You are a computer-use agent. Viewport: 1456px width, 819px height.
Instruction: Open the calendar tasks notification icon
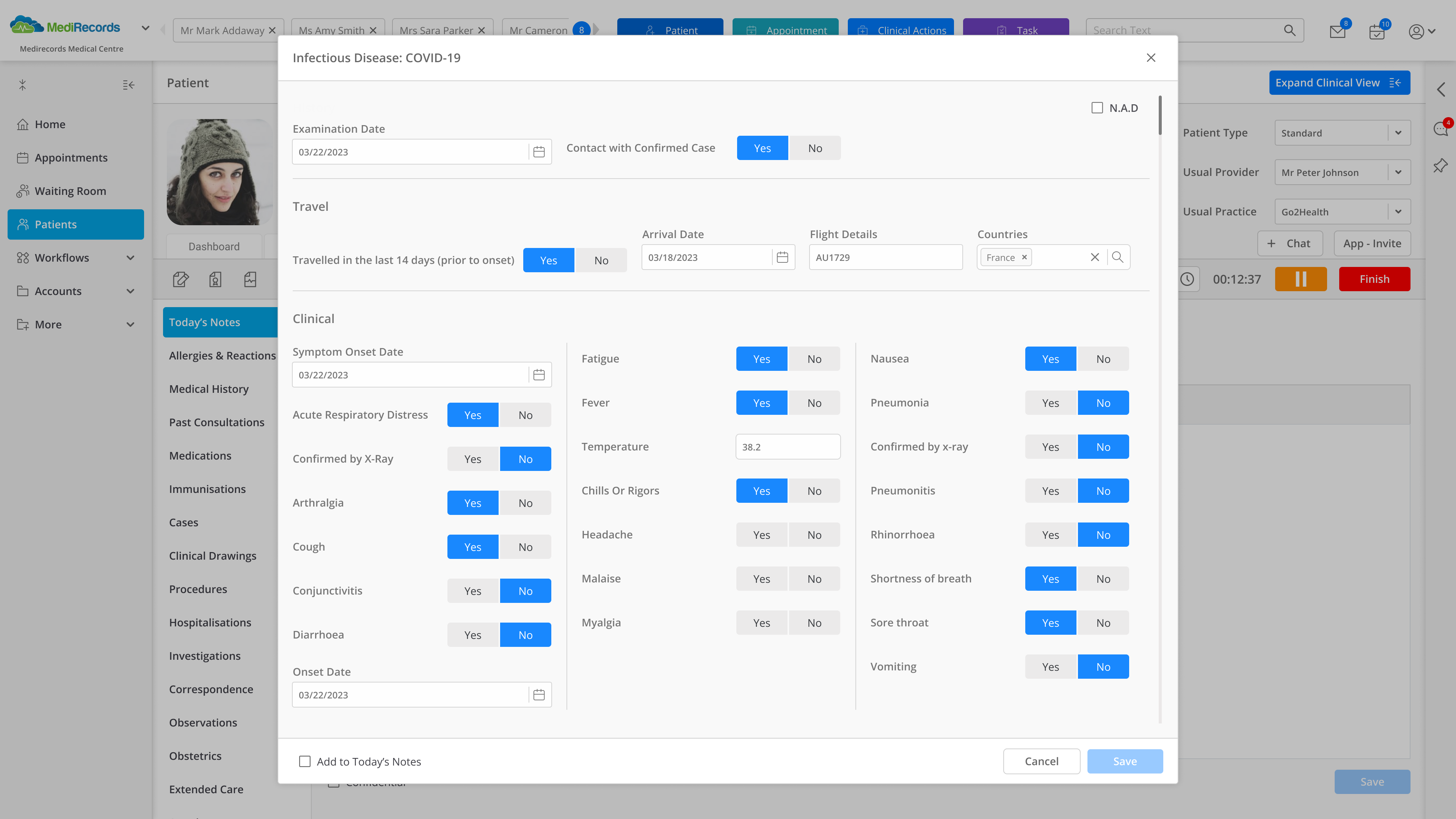pos(1376,31)
